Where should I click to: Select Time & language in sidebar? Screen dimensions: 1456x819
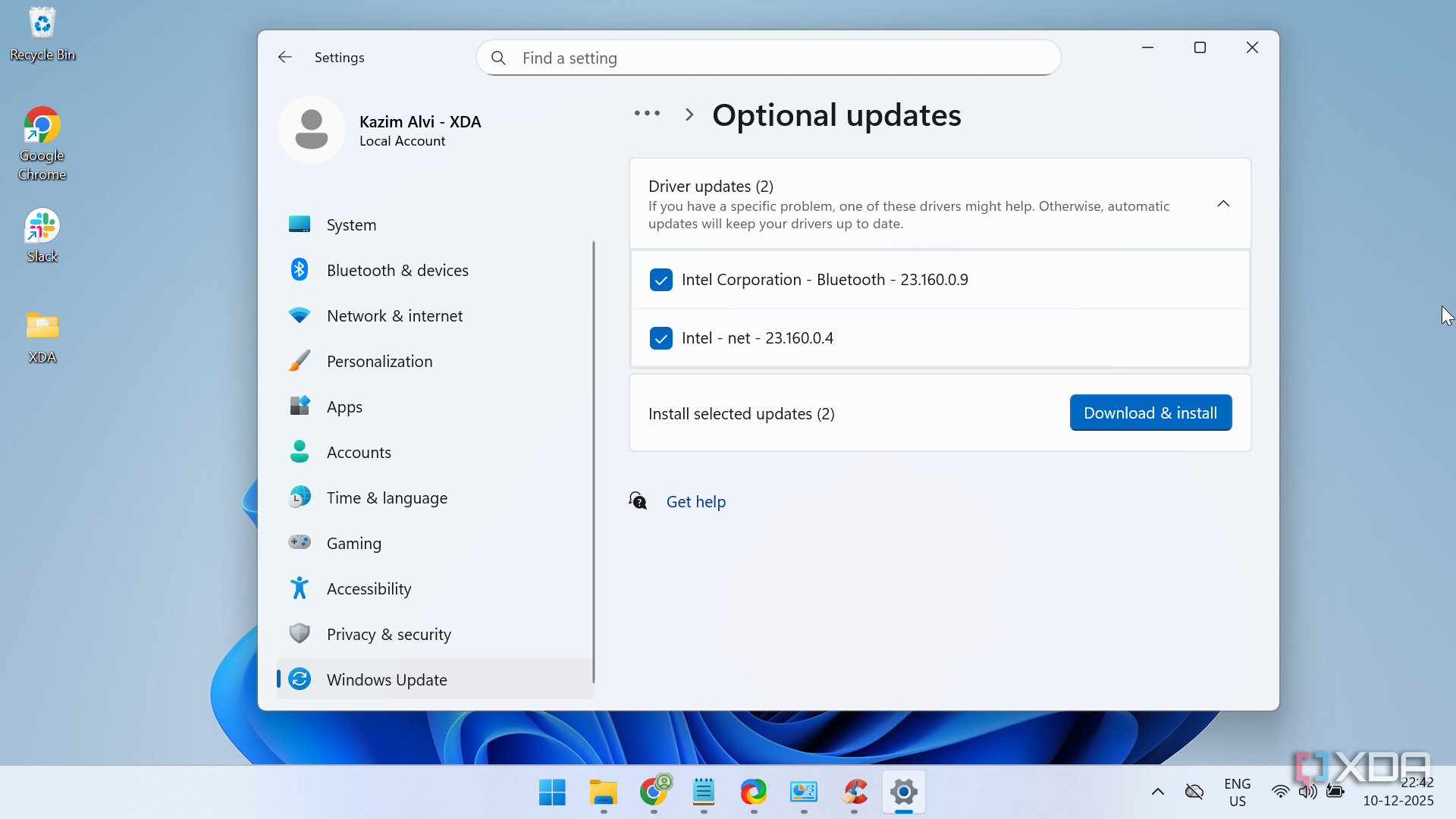[386, 498]
